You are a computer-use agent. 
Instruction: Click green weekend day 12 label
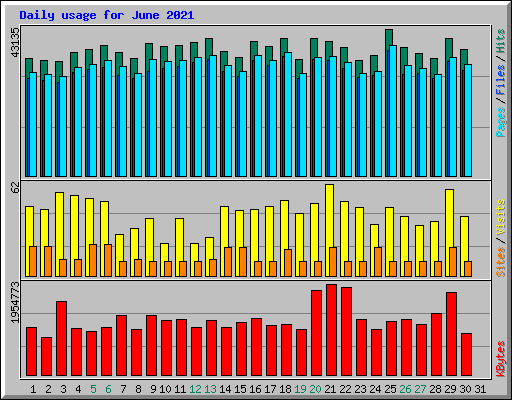coord(195,389)
